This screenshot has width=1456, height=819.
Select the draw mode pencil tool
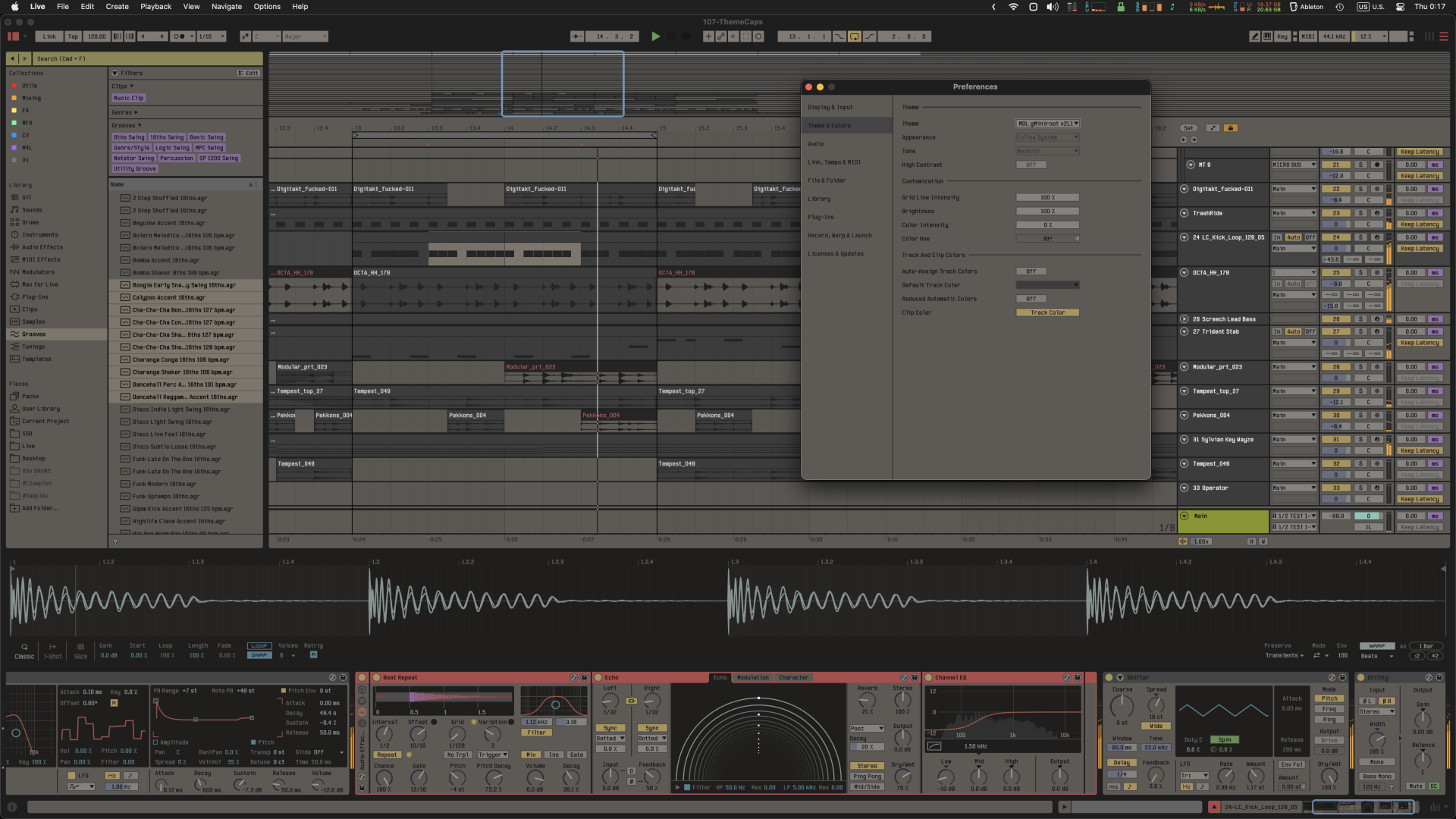1255,36
